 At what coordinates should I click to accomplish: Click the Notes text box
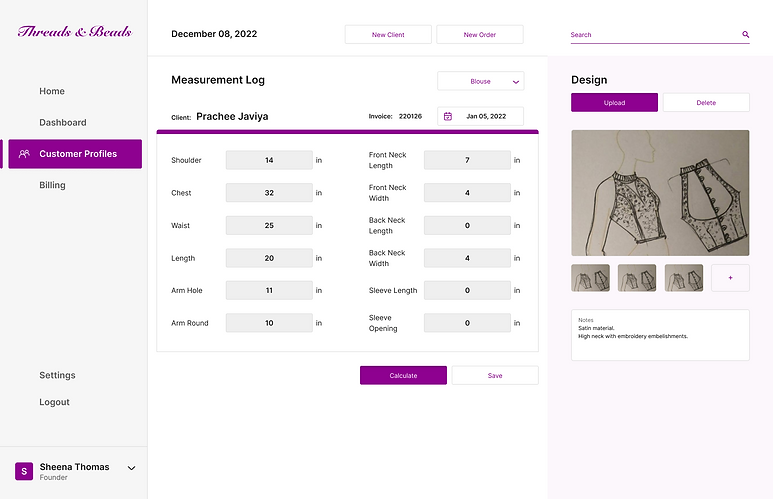click(660, 335)
